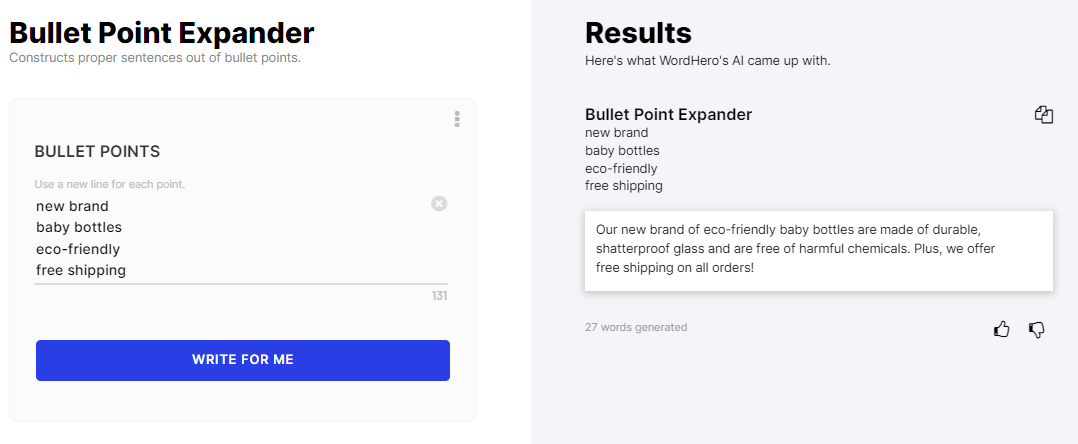
Task: Click the 'Use a new line' hint text
Action: (110, 184)
